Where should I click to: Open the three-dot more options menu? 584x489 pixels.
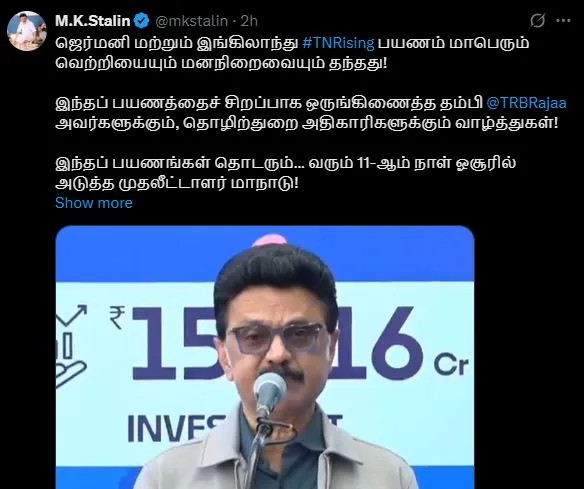click(563, 21)
